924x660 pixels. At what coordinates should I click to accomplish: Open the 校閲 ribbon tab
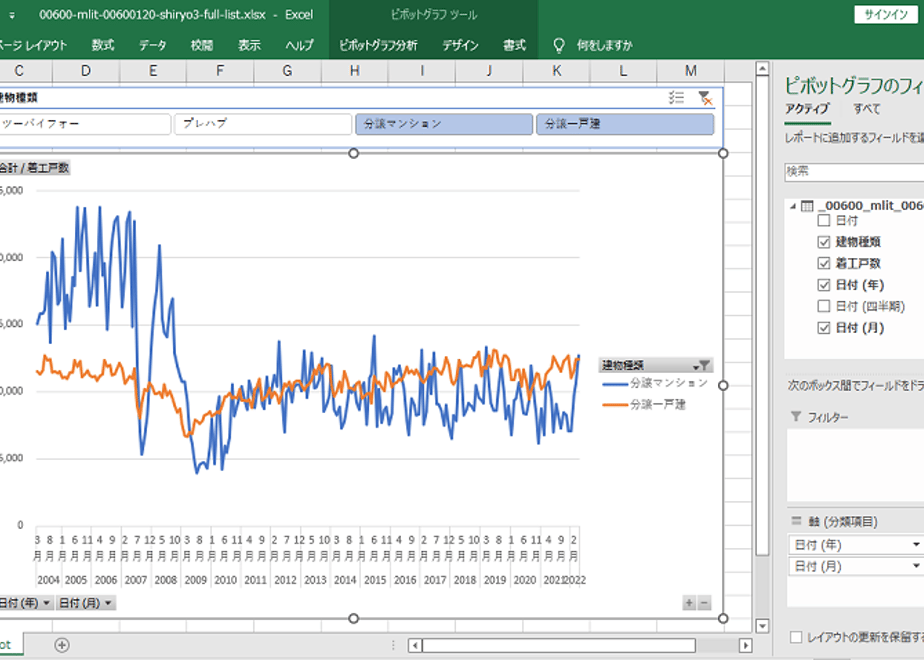coord(202,45)
